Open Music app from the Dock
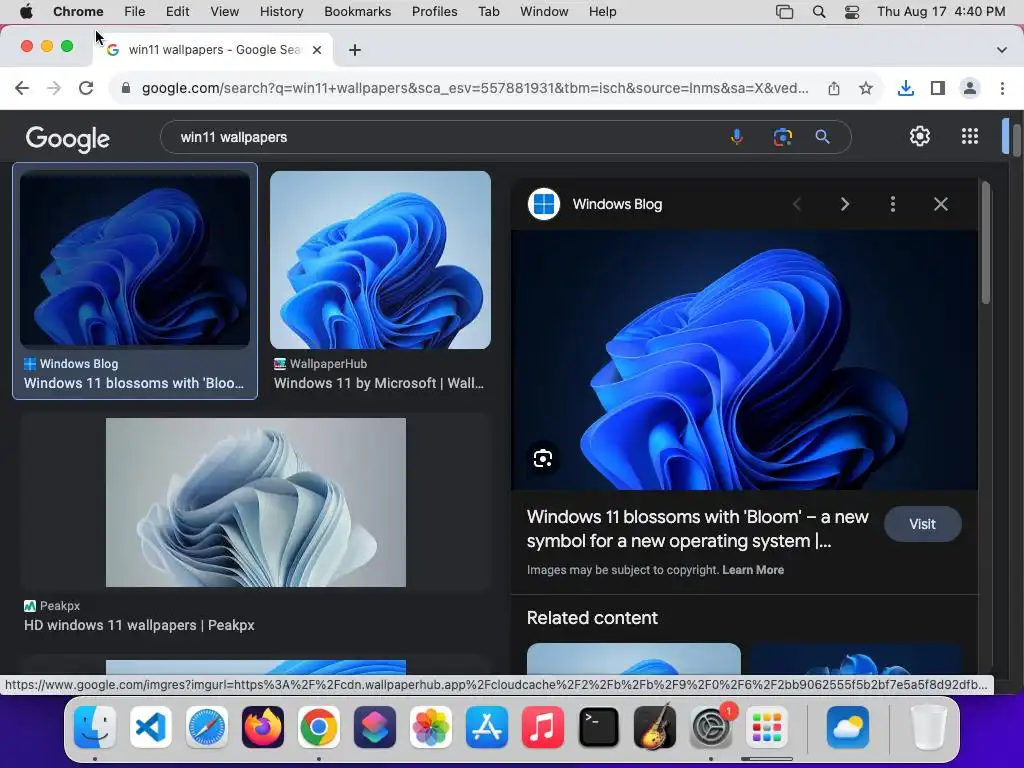Screen dimensions: 1024x768 point(543,727)
